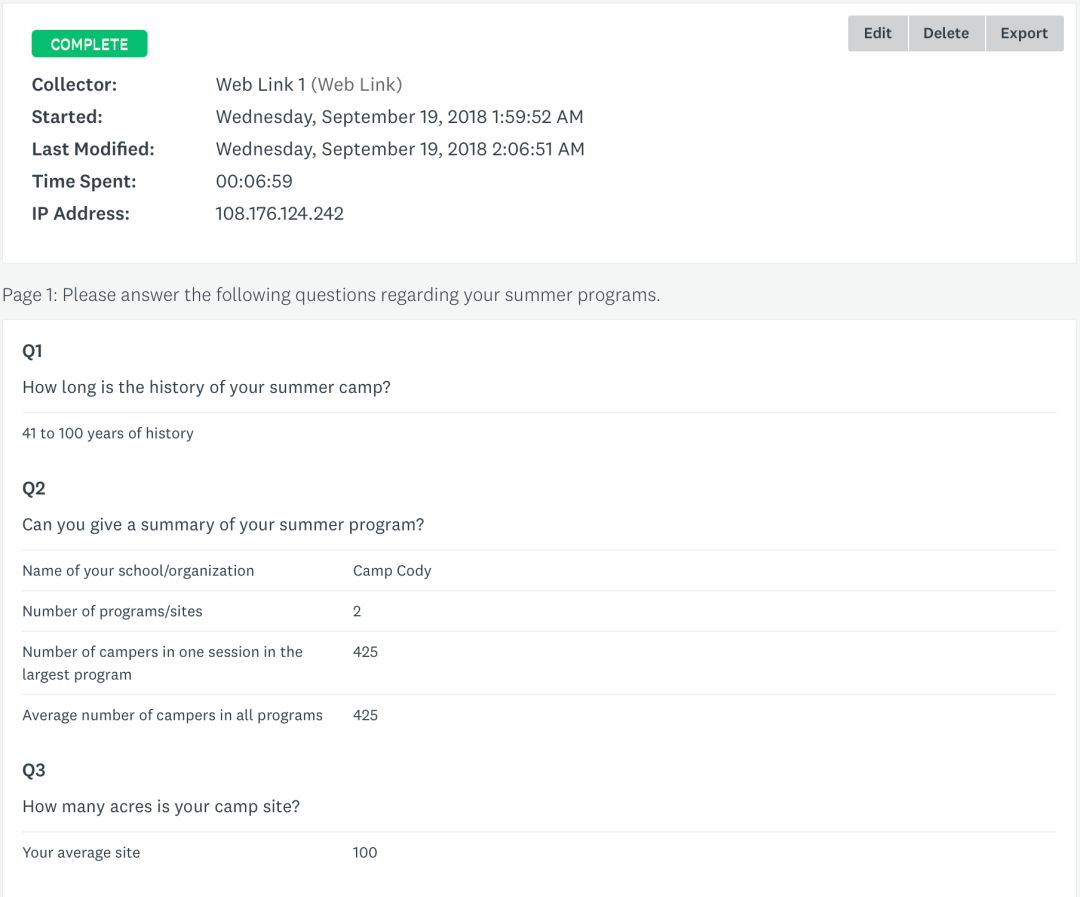Select the Q3 question heading
1080x897 pixels.
point(34,770)
